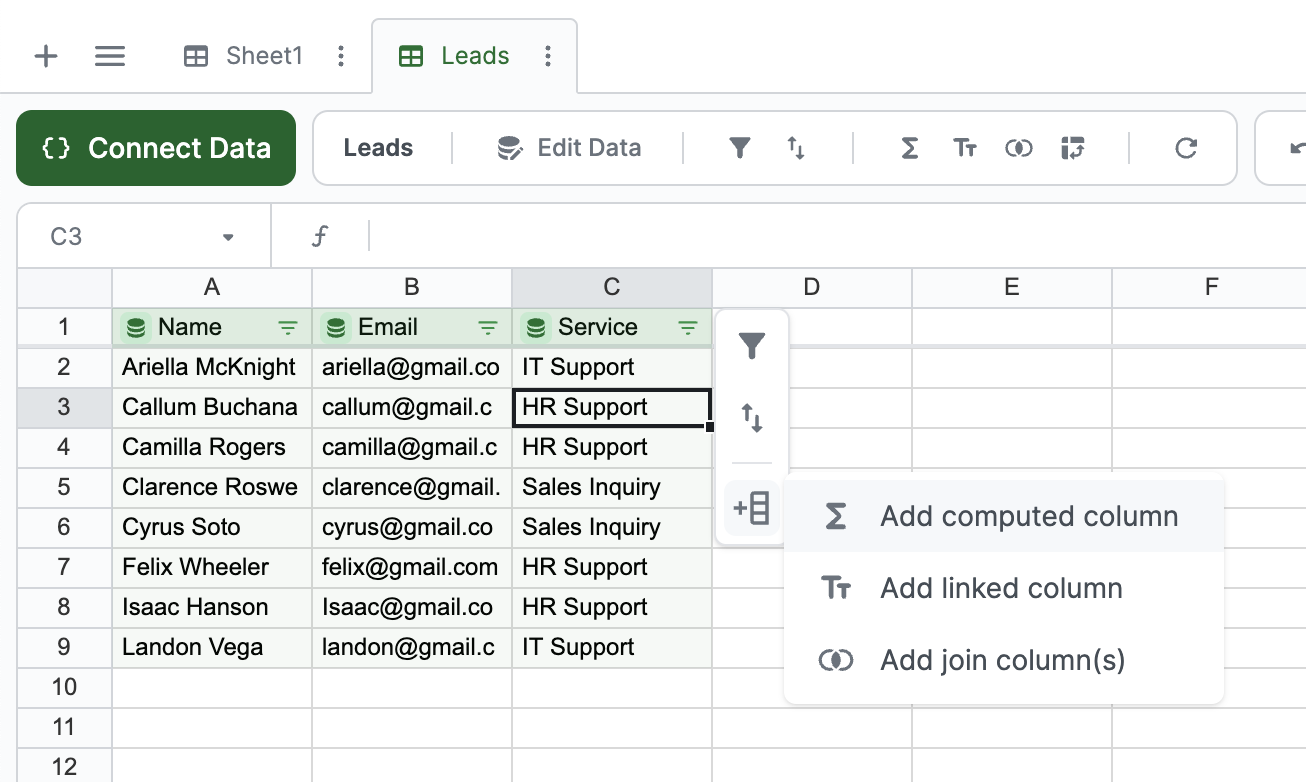1306x782 pixels.
Task: Click the sort arrows icon in the top toolbar
Action: pos(796,149)
